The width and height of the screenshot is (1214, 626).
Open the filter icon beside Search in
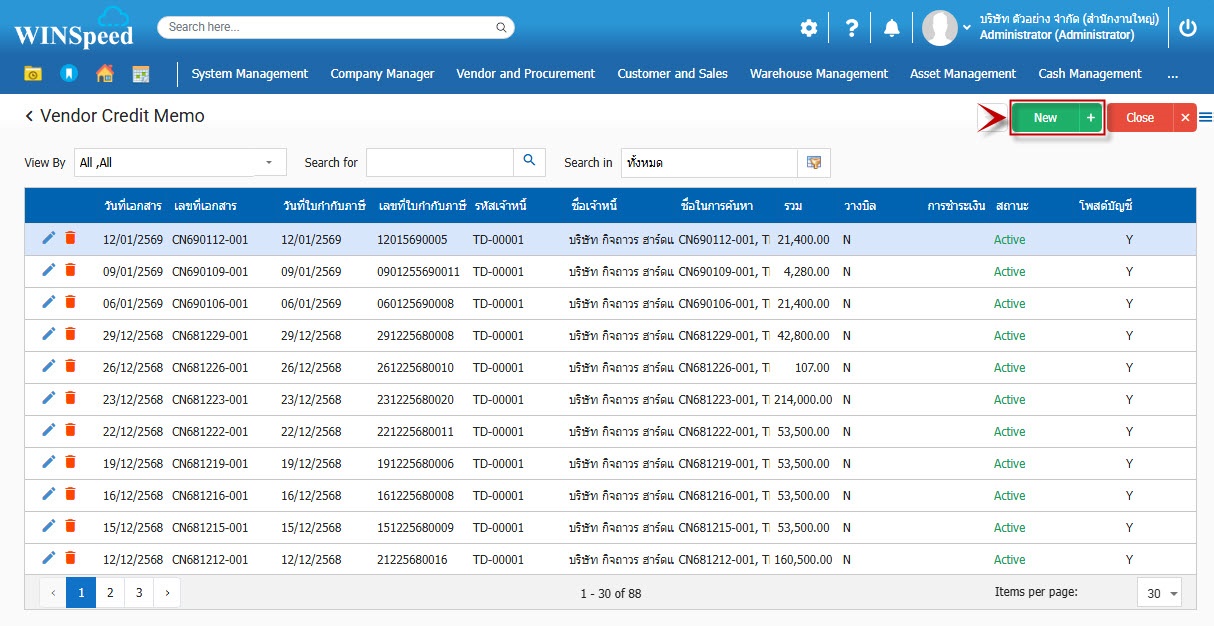(x=814, y=162)
